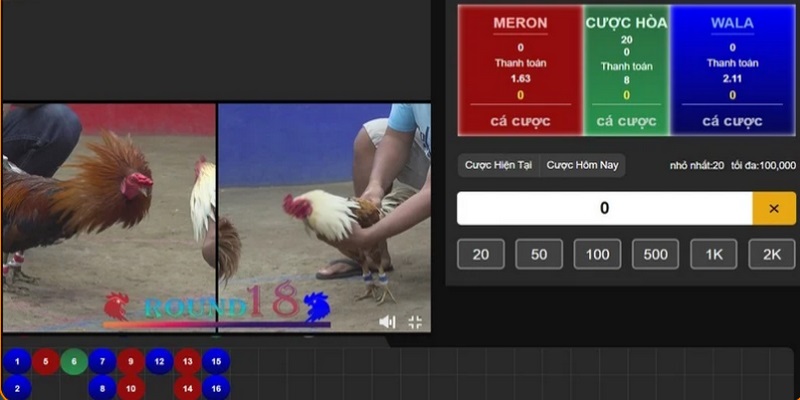Pick the 500 chip amount

(655, 255)
